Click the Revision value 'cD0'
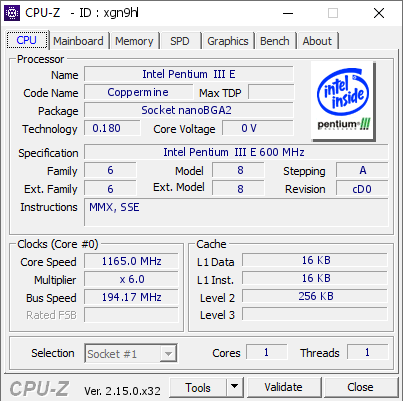The image size is (403, 401). click(362, 188)
